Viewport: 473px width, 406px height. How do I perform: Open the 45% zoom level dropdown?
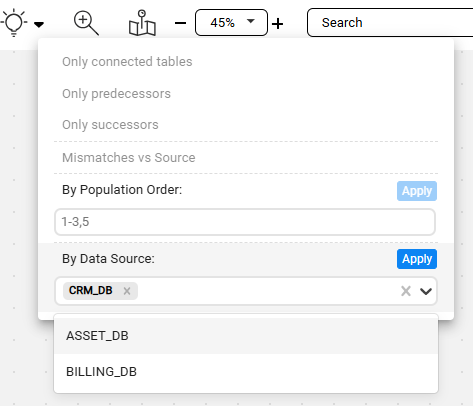(x=231, y=23)
